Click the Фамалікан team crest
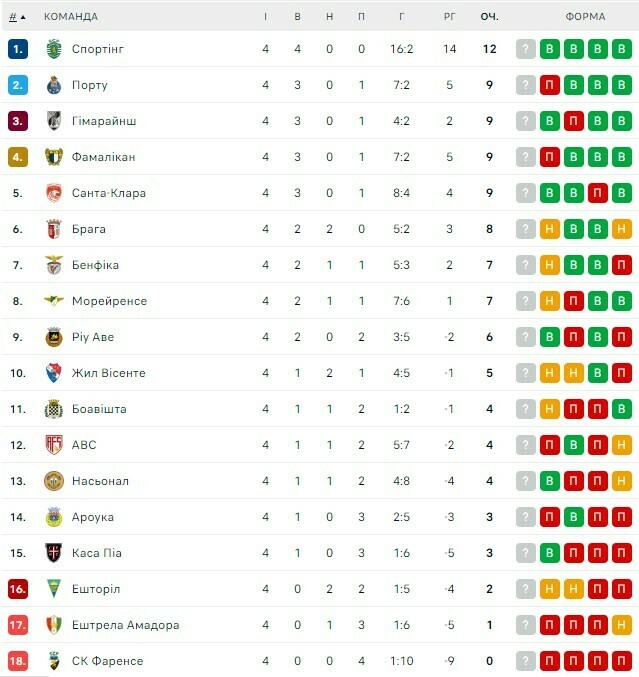Image resolution: width=639 pixels, height=677 pixels. 54,157
